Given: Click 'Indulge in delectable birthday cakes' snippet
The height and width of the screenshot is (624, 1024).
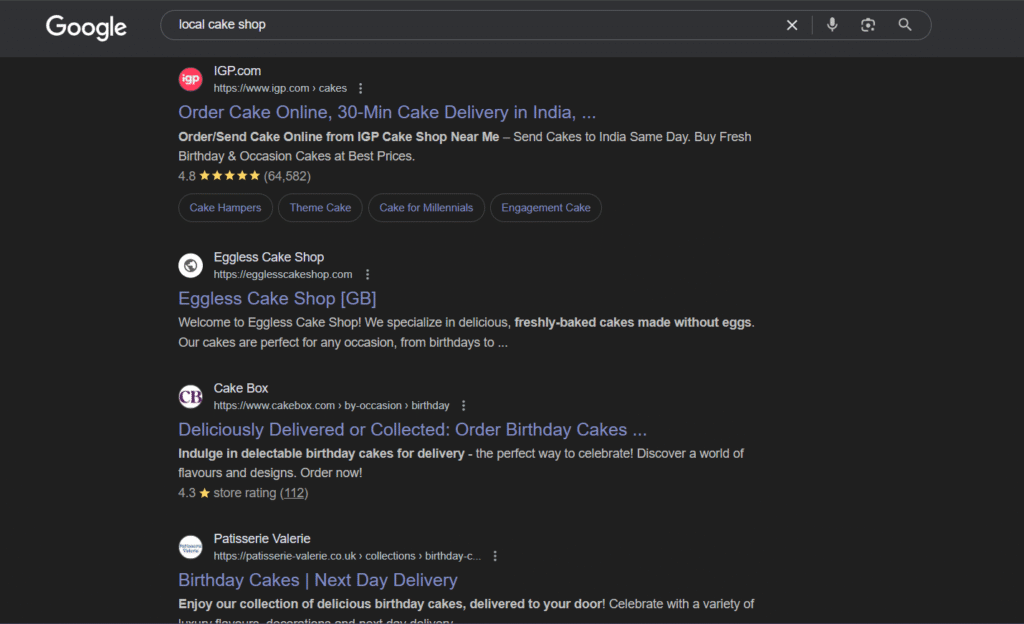Looking at the screenshot, I should pos(321,454).
